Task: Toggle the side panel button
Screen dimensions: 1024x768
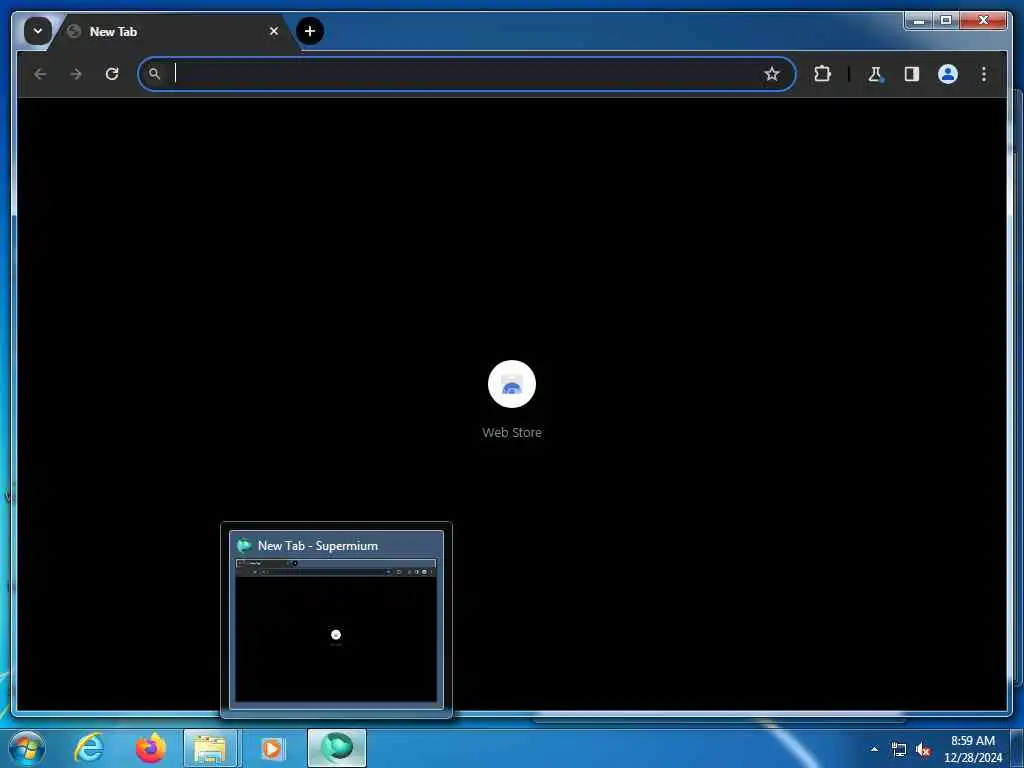Action: [911, 74]
